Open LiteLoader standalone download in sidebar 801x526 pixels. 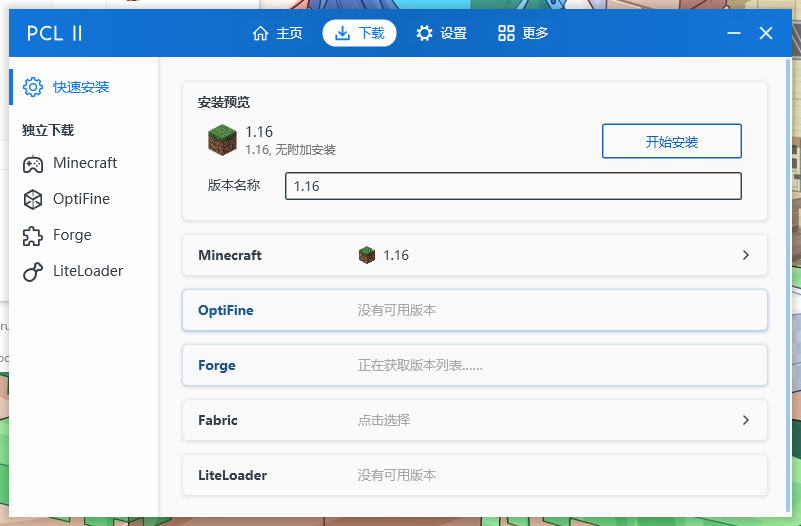(x=83, y=271)
